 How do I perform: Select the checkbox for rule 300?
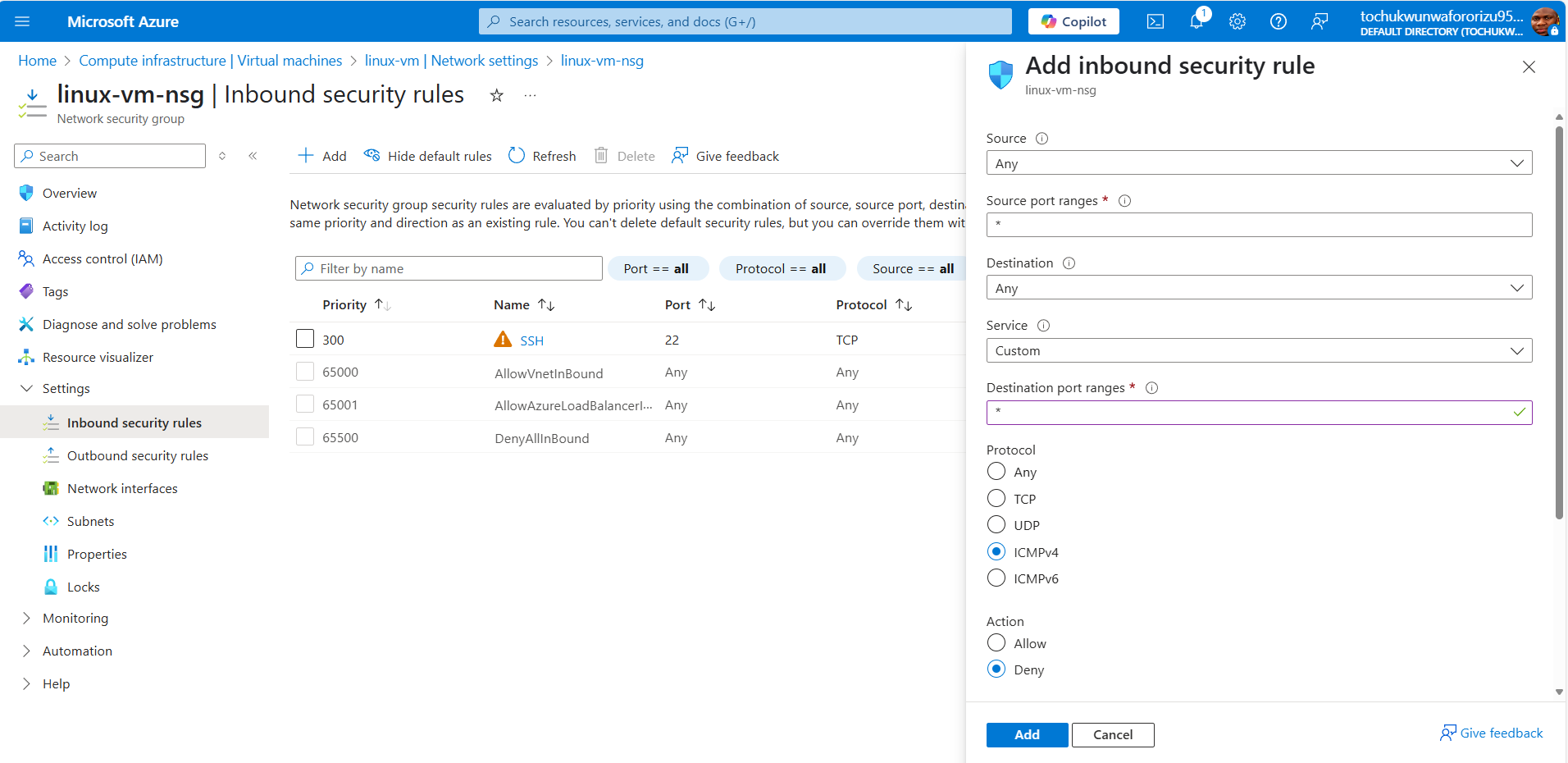tap(305, 339)
